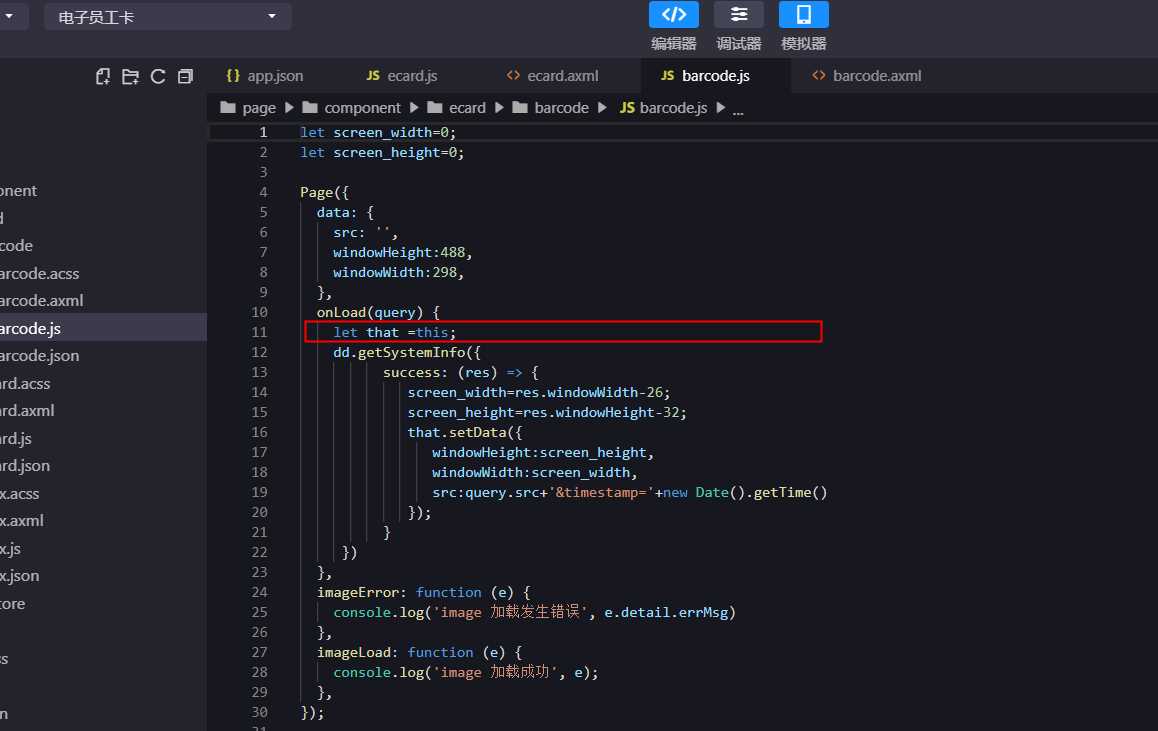Click the 'that.setData({' code line
Viewport: 1158px width, 731px height.
pos(465,432)
